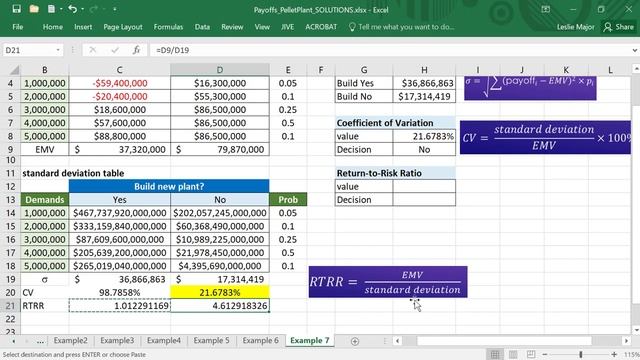Click the Redo arrow icon
This screenshot has height=360, width=640.
pos(93,9)
